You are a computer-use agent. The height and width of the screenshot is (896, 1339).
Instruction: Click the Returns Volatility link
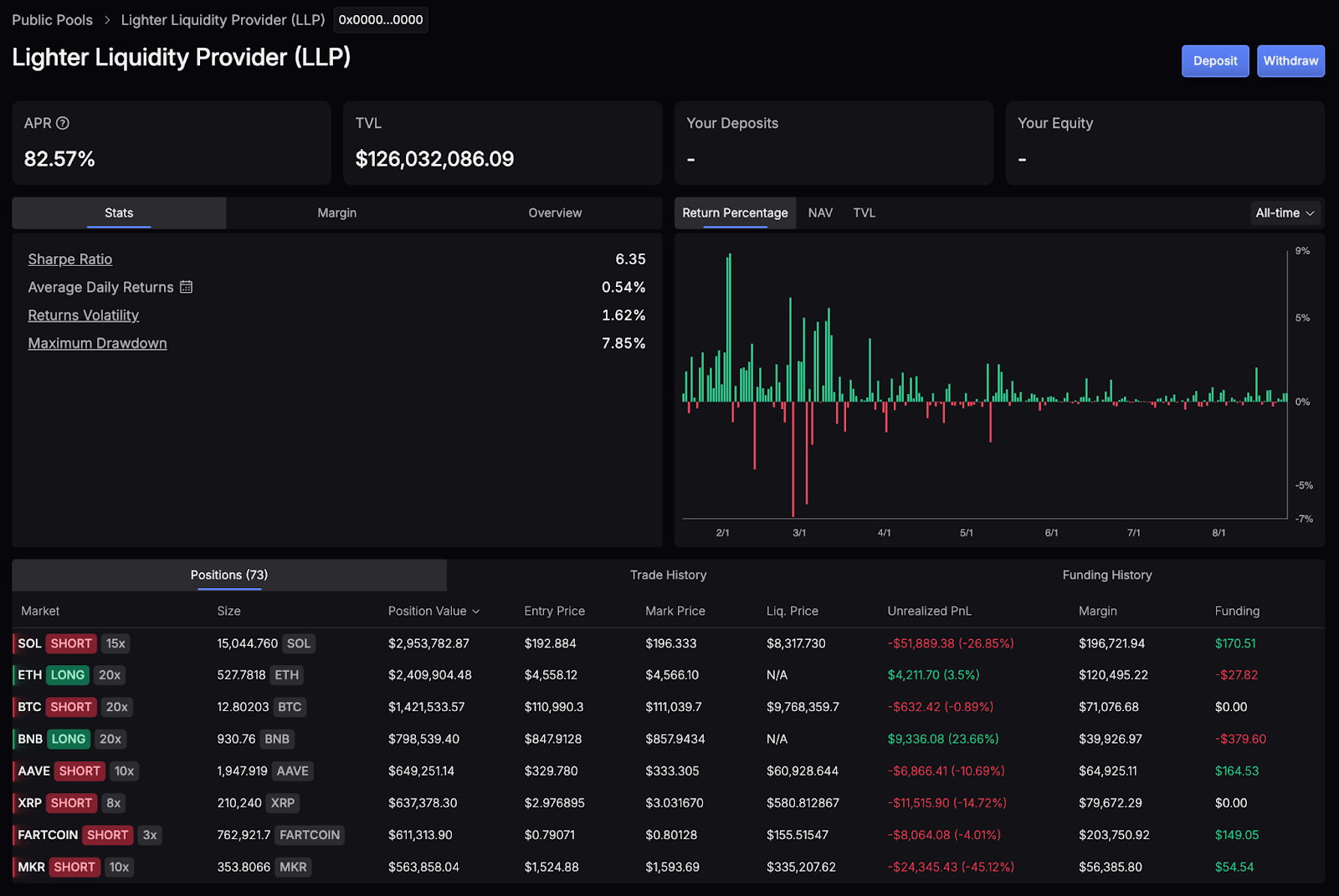click(84, 315)
